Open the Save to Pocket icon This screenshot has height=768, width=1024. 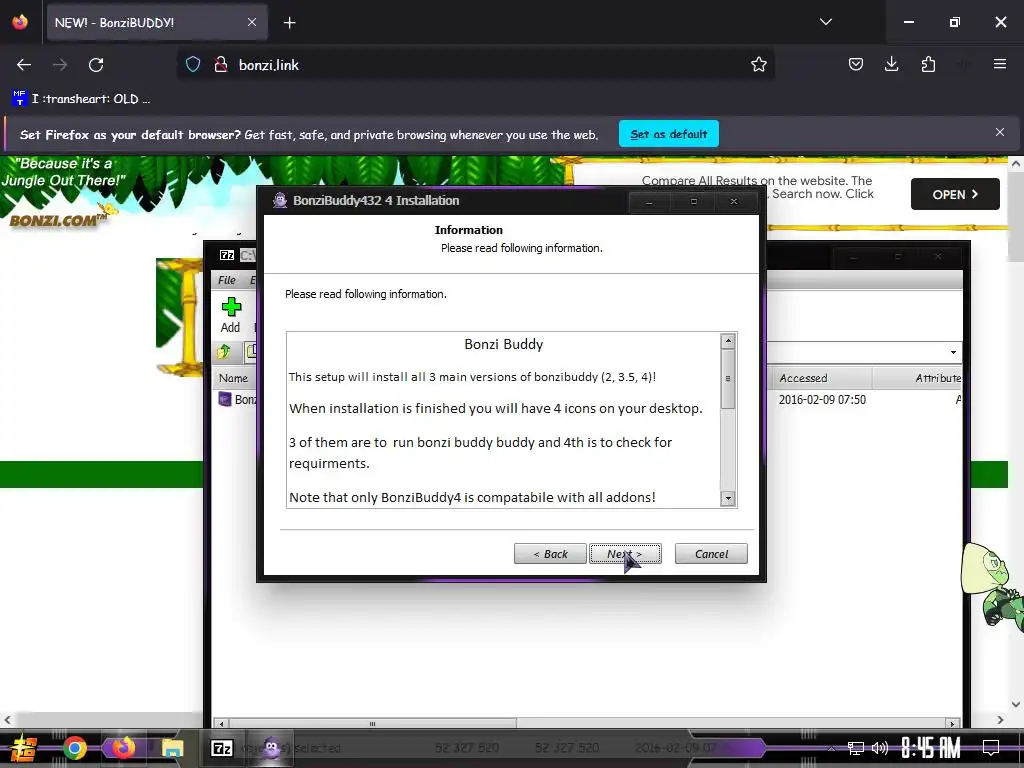point(856,64)
